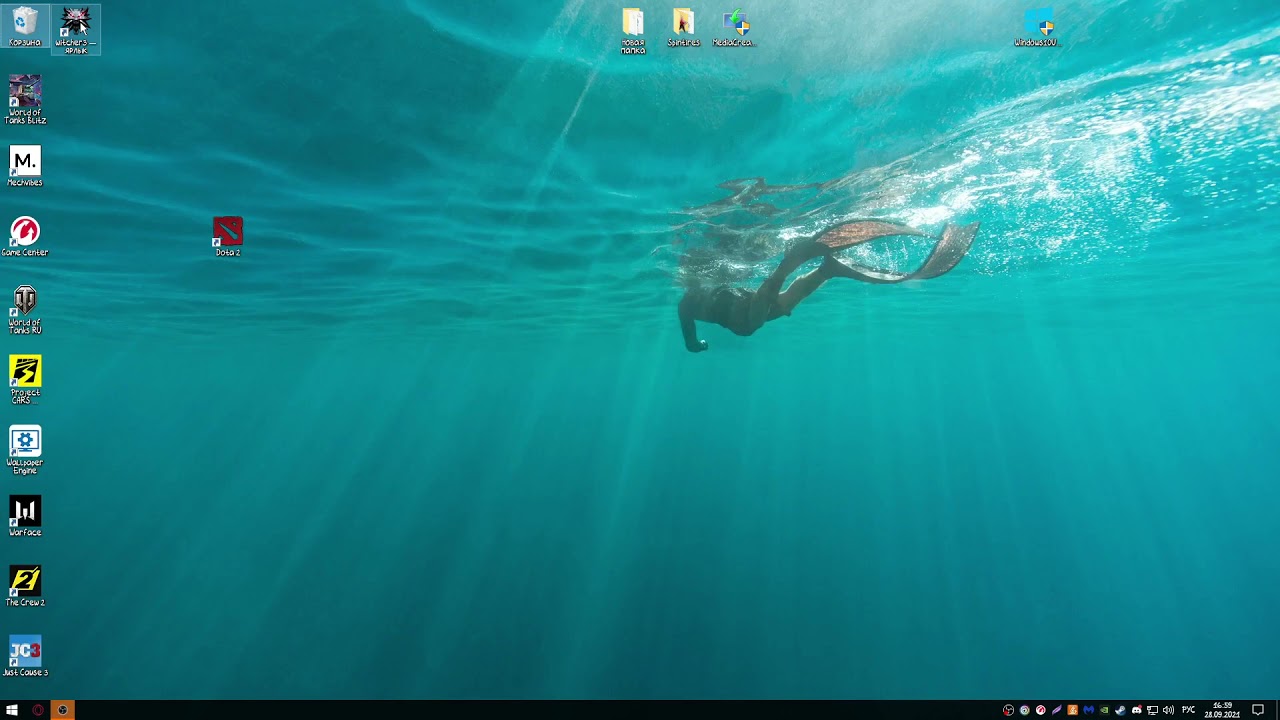
Task: Open the clock and date flyout
Action: point(1222,710)
